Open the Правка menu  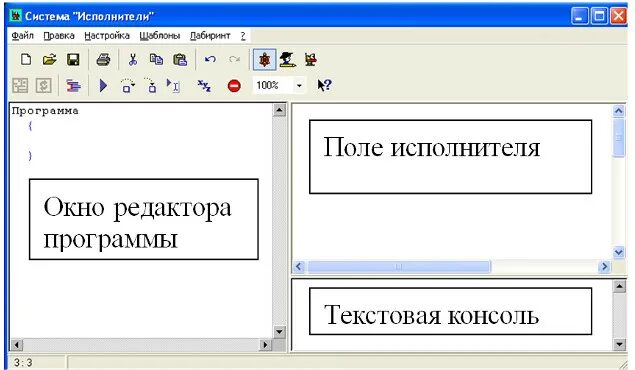coord(59,36)
